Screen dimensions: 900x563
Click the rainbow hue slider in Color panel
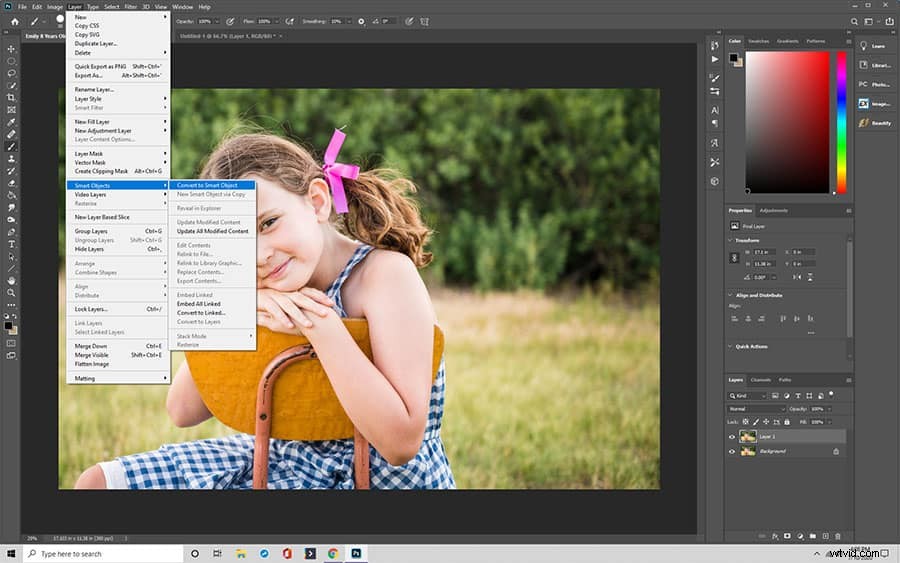pos(841,122)
